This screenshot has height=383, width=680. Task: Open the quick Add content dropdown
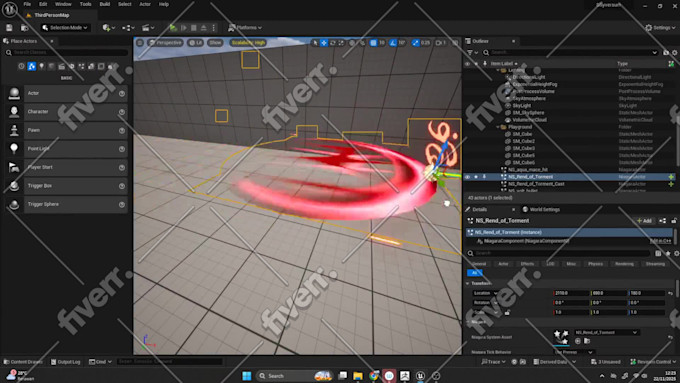pyautogui.click(x=108, y=28)
